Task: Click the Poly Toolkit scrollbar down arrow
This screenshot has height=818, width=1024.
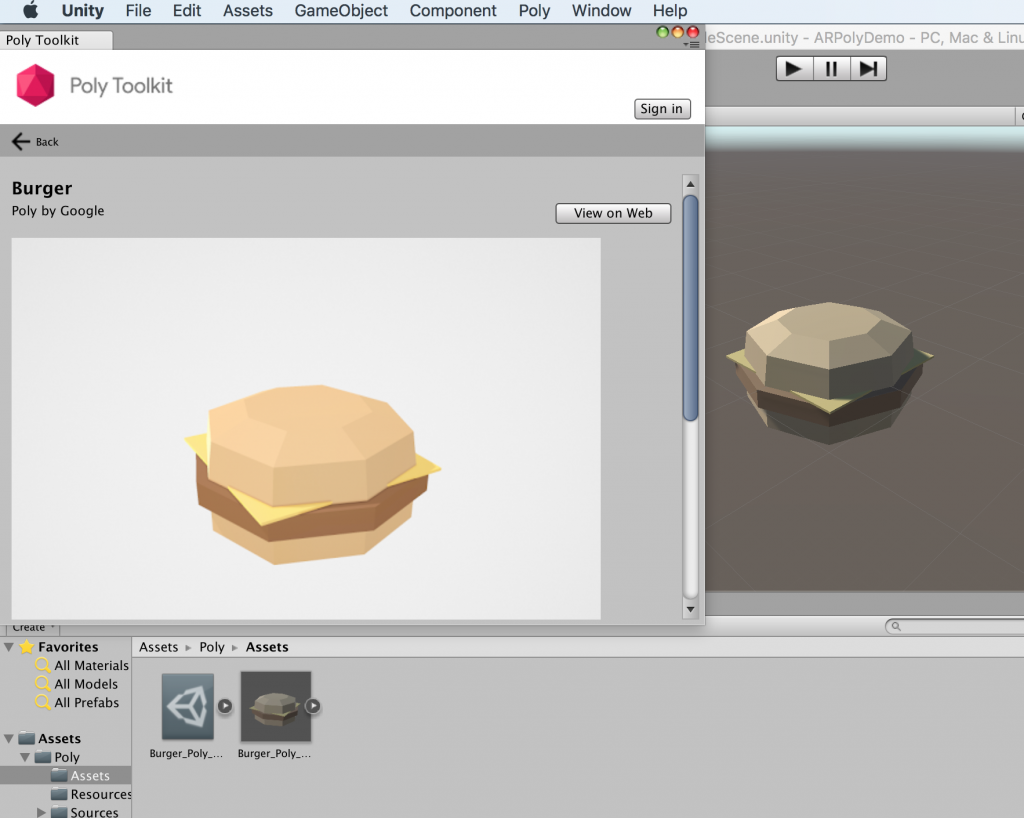Action: 690,608
